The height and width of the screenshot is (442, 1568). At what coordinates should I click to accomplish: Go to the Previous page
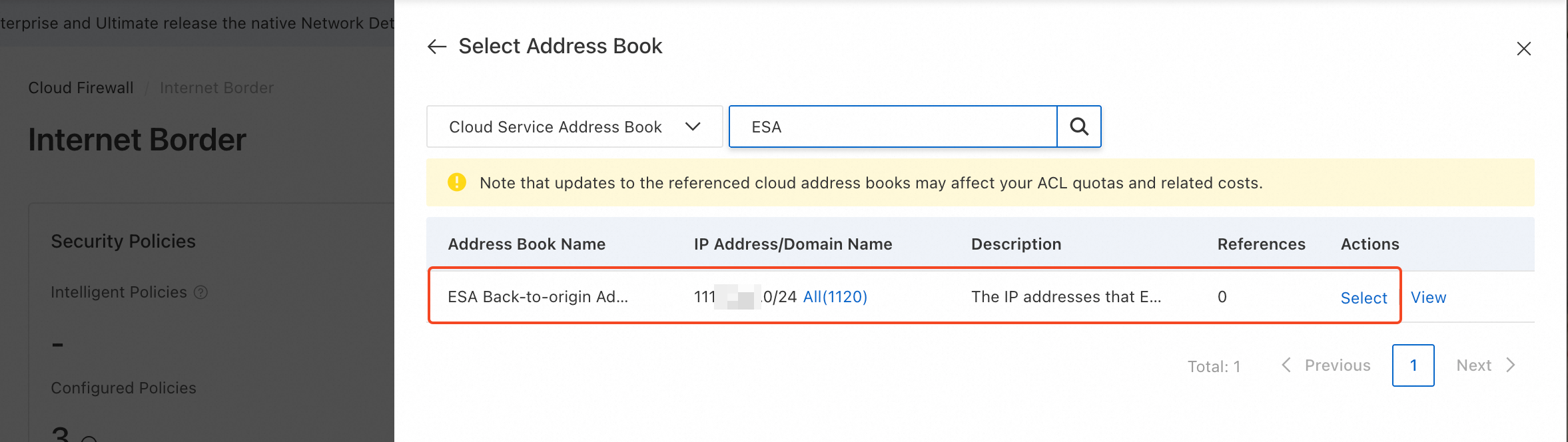(1326, 365)
